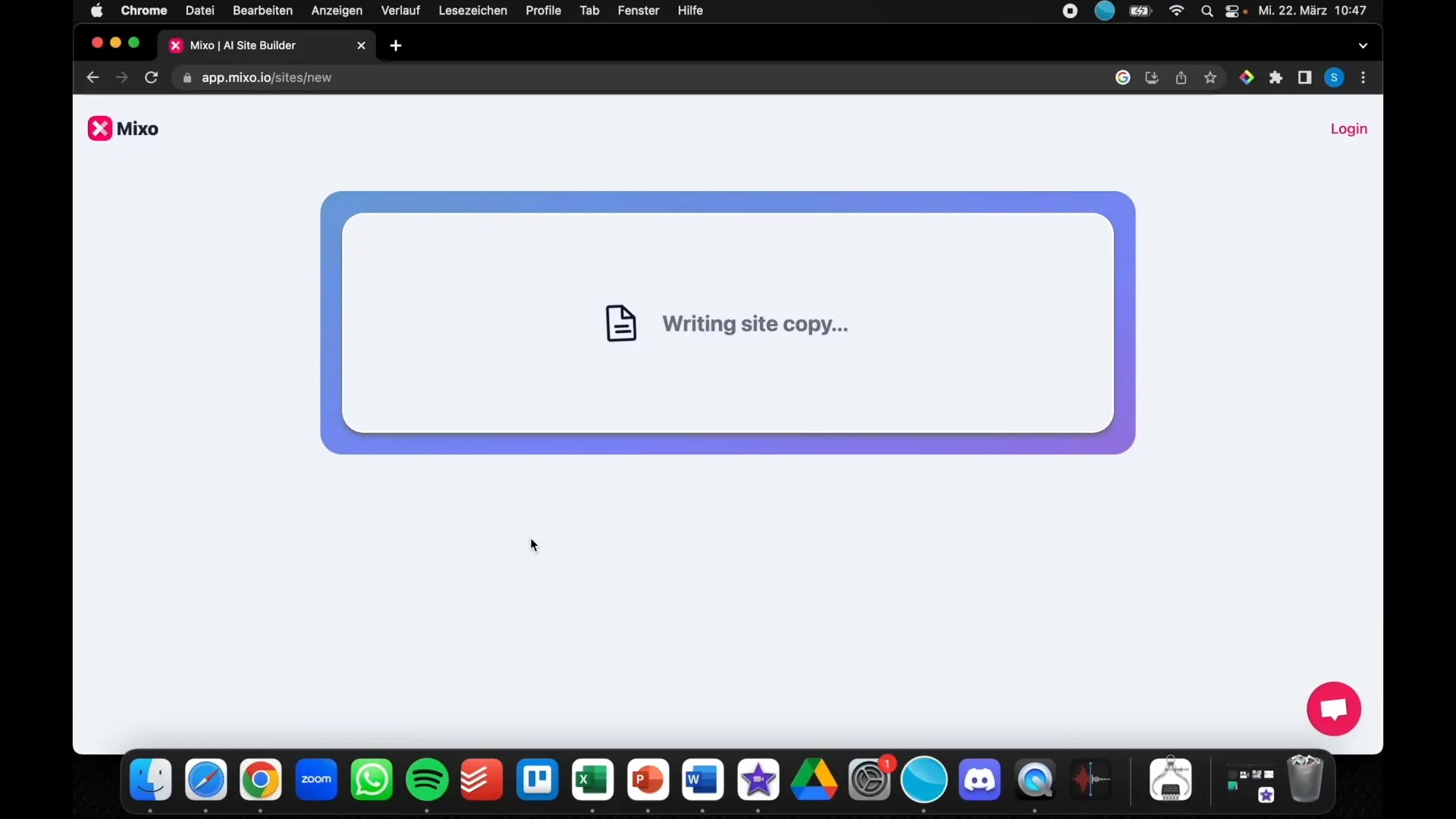View site info lock icon
The width and height of the screenshot is (1456, 819).
[187, 77]
